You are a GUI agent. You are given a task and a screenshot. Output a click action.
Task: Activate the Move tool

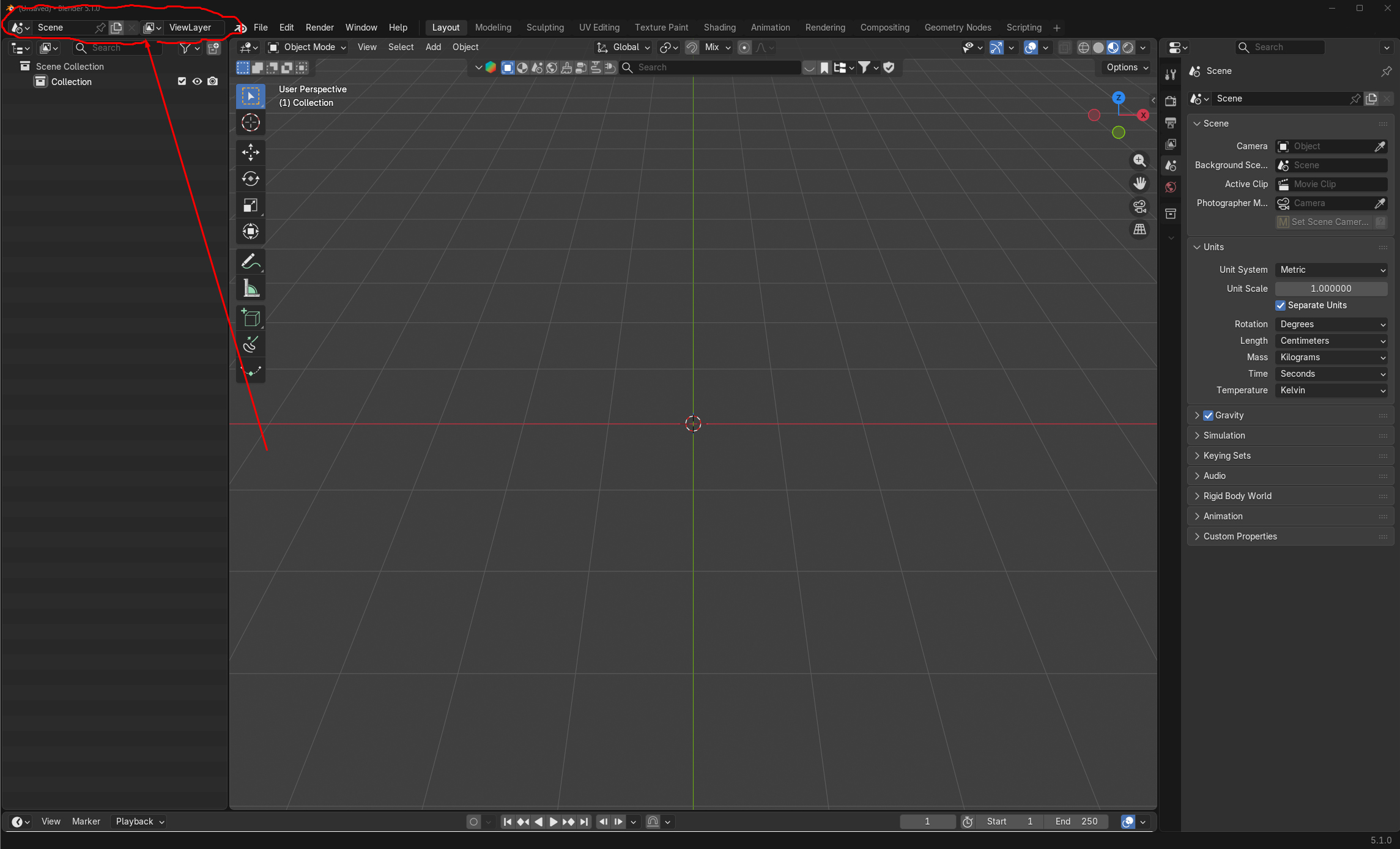250,152
